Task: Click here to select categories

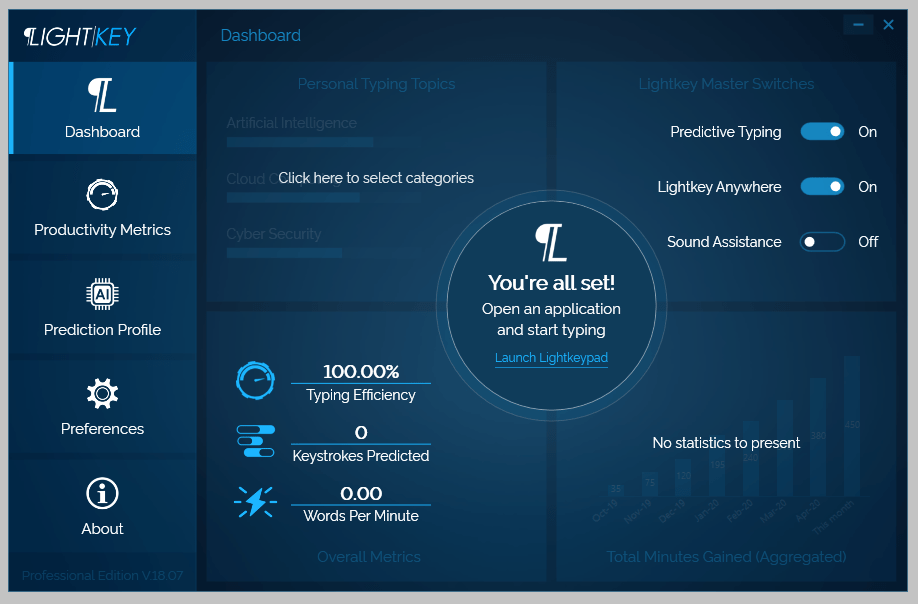Action: (376, 178)
